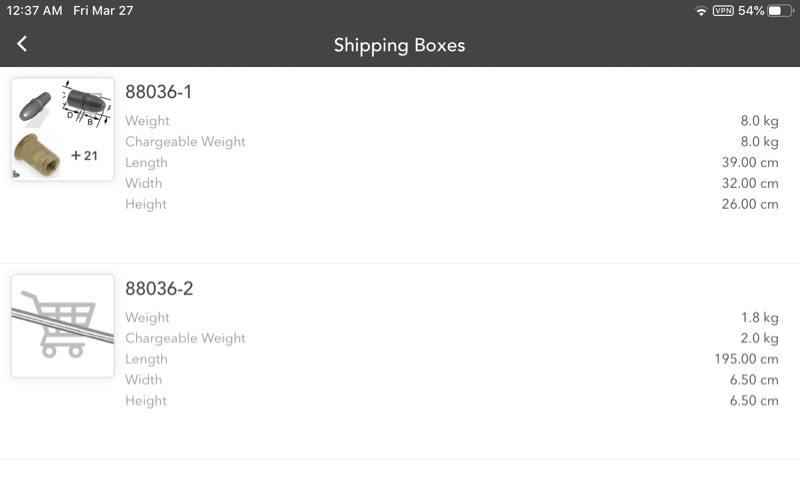Screen dimensions: 800x497
Task: Select shipping box 88036-1 title
Action: pos(158,92)
